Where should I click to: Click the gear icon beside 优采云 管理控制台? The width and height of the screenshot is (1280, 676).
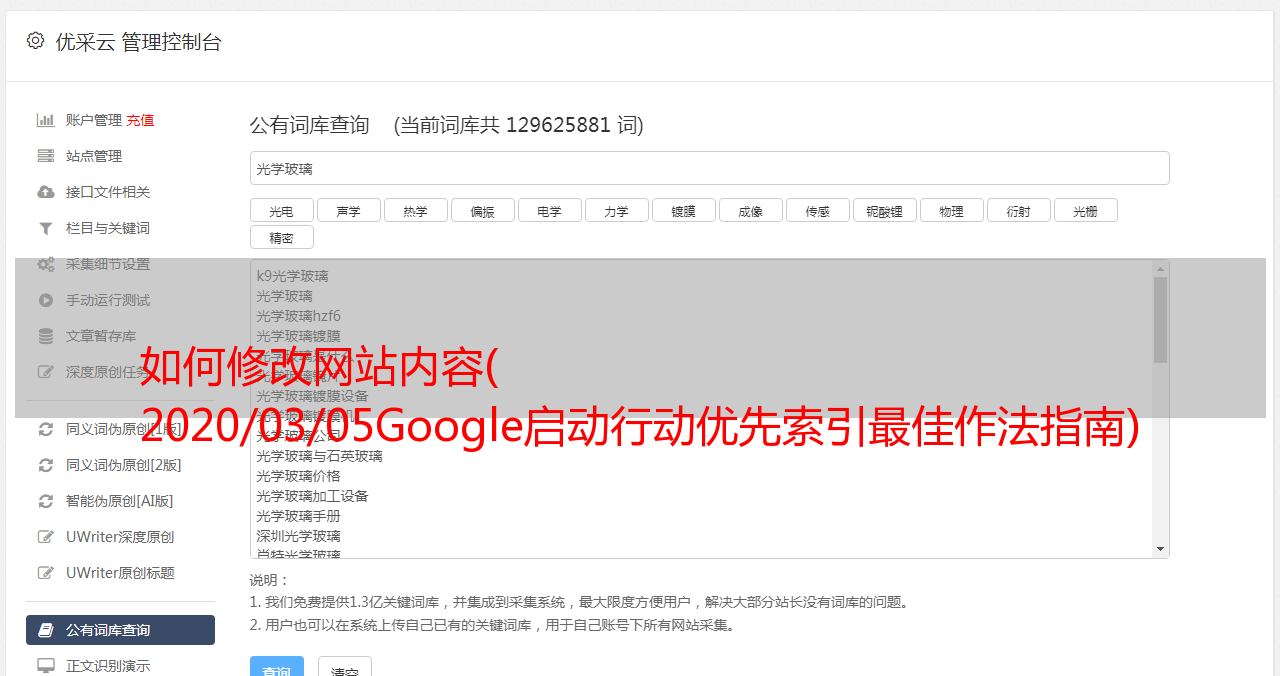[36, 41]
